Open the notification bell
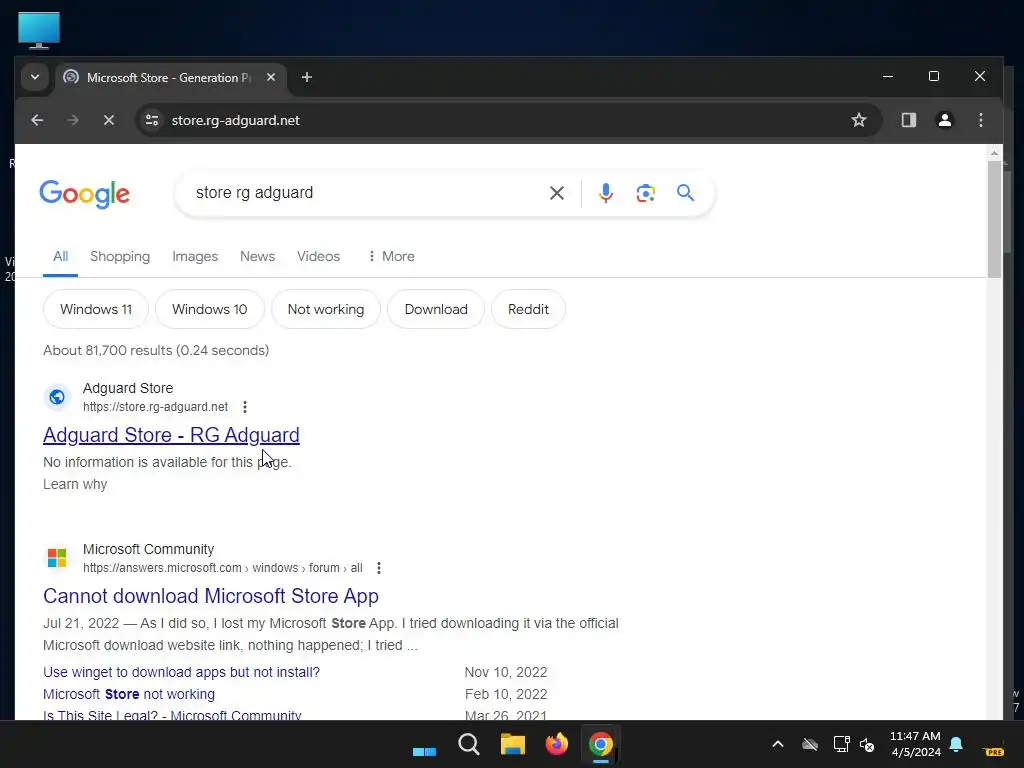The height and width of the screenshot is (768, 1024). (956, 744)
